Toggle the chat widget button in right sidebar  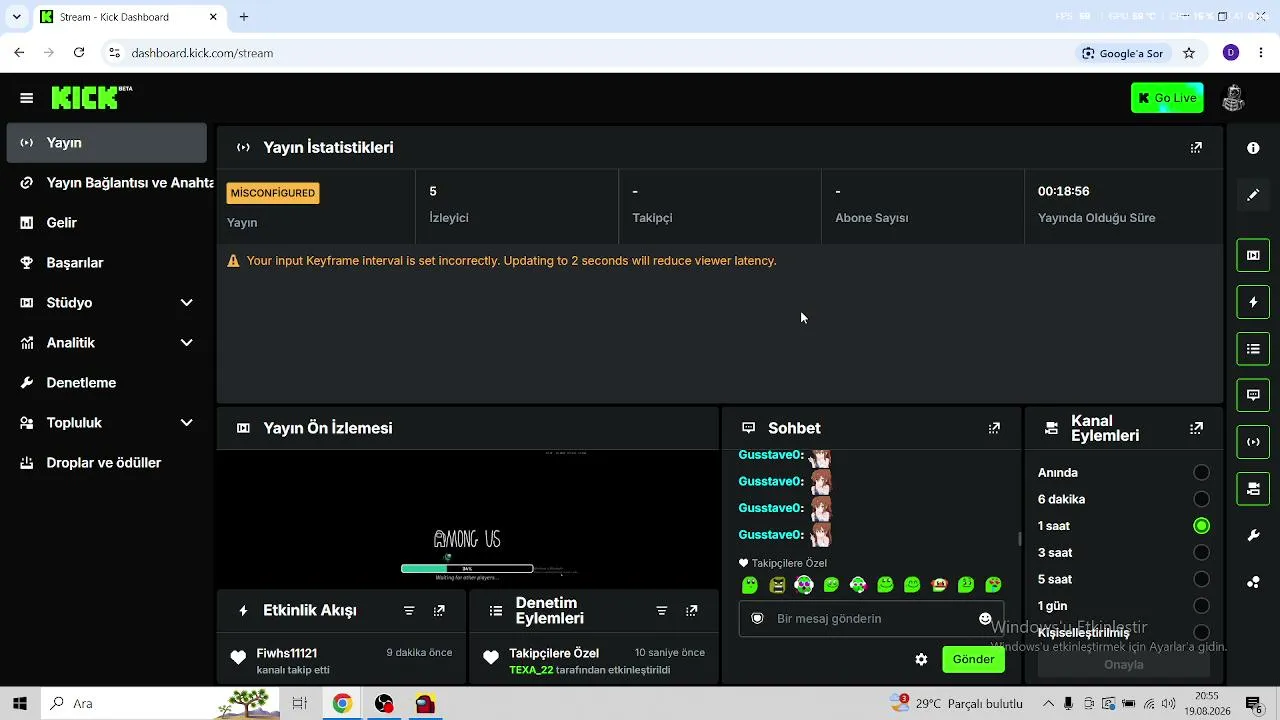1253,395
